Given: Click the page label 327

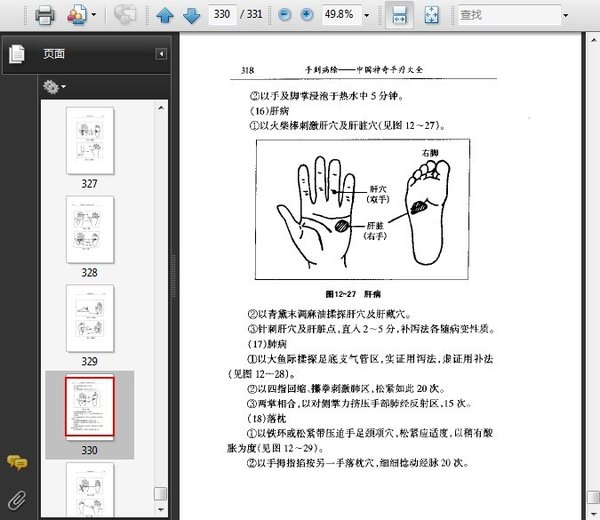Looking at the screenshot, I should (90, 184).
